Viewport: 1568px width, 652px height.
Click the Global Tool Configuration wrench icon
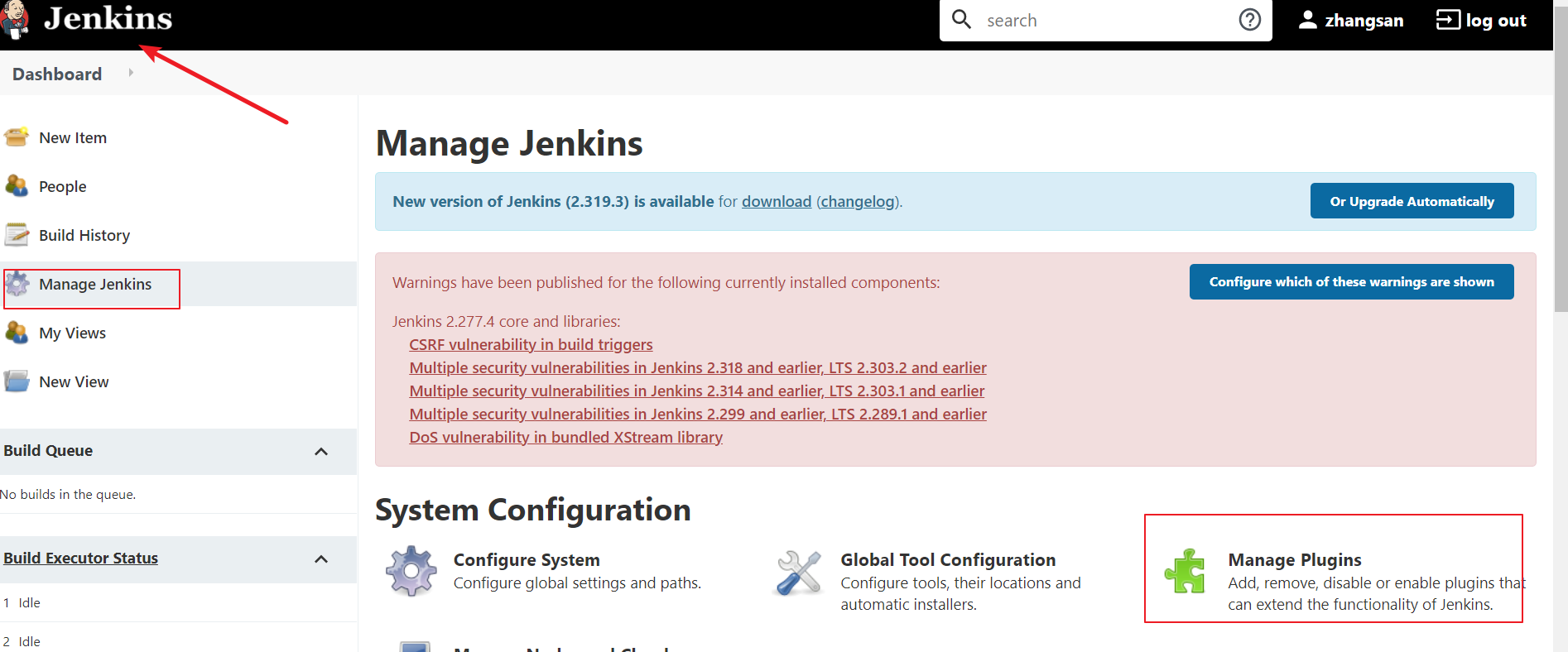point(799,572)
